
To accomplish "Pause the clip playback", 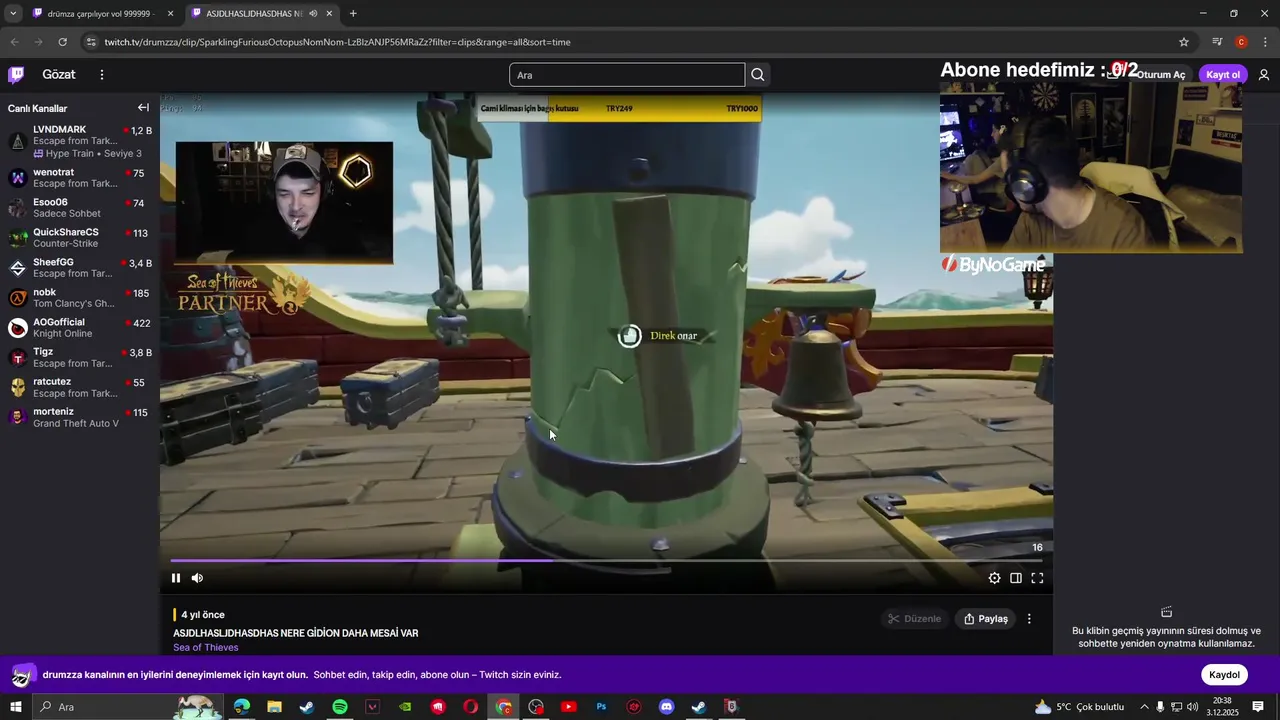I will pyautogui.click(x=176, y=578).
